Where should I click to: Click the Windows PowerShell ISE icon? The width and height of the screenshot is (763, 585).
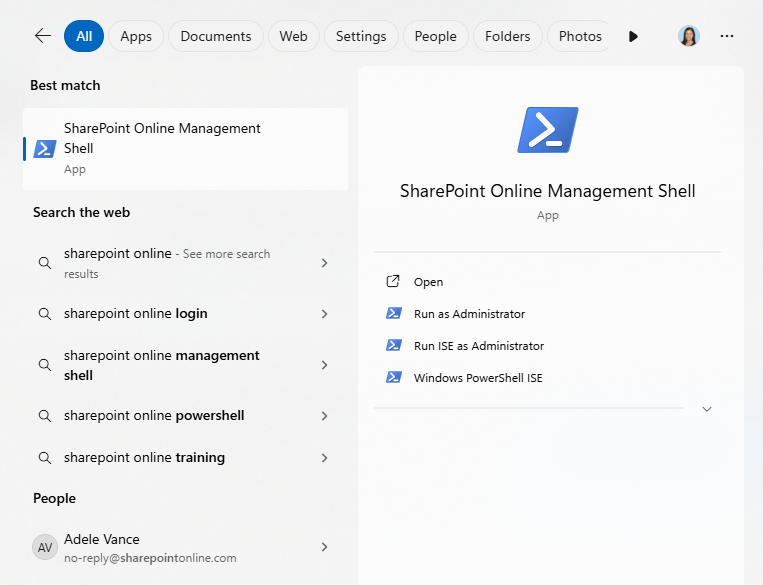394,377
